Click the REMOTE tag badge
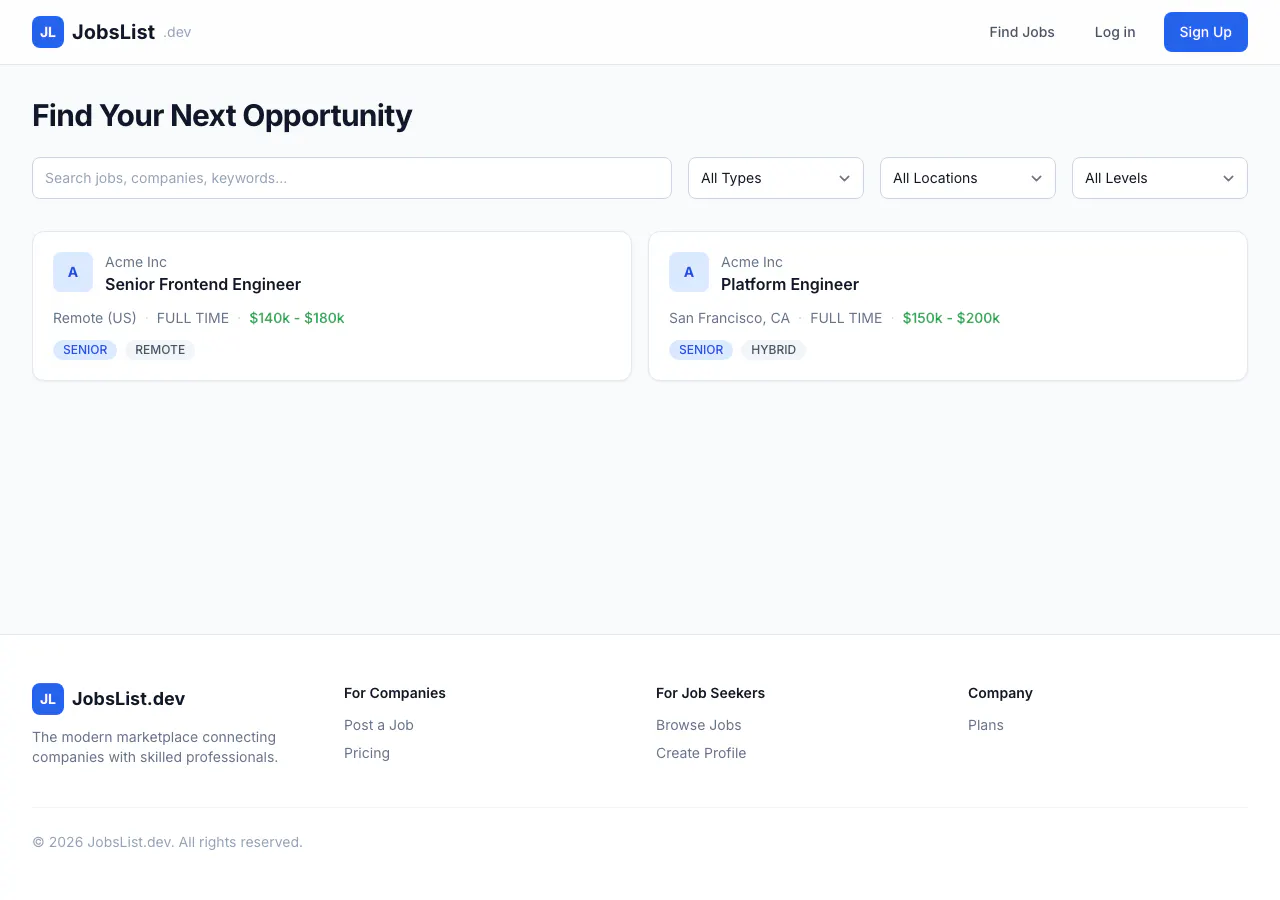 point(160,350)
